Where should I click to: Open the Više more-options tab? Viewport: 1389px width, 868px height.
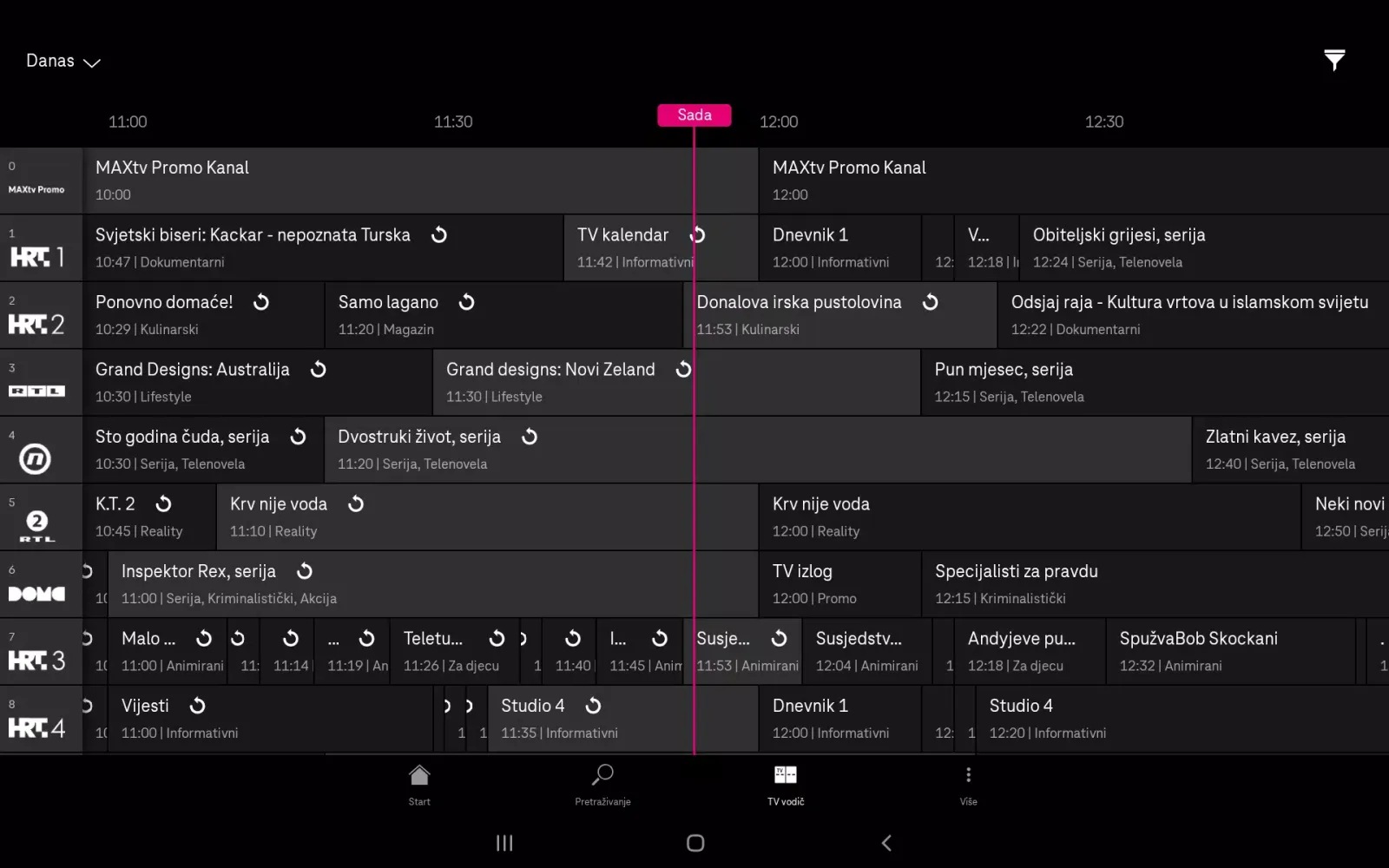pos(969,785)
